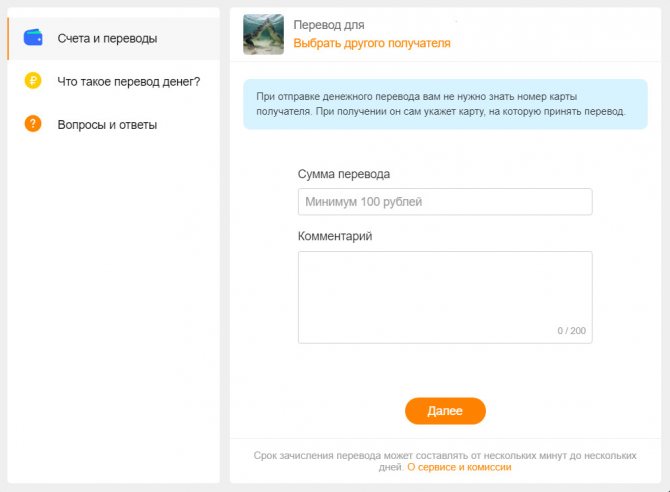Click the orange active-tab marker beside Счета

8,38
